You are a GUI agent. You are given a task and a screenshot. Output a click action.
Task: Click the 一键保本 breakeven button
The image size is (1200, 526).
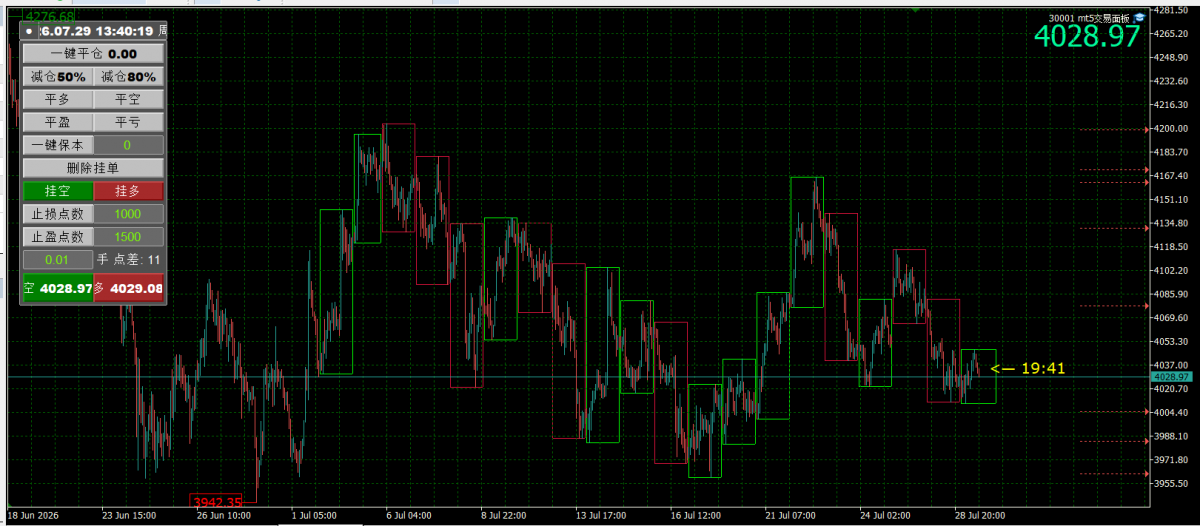click(58, 145)
